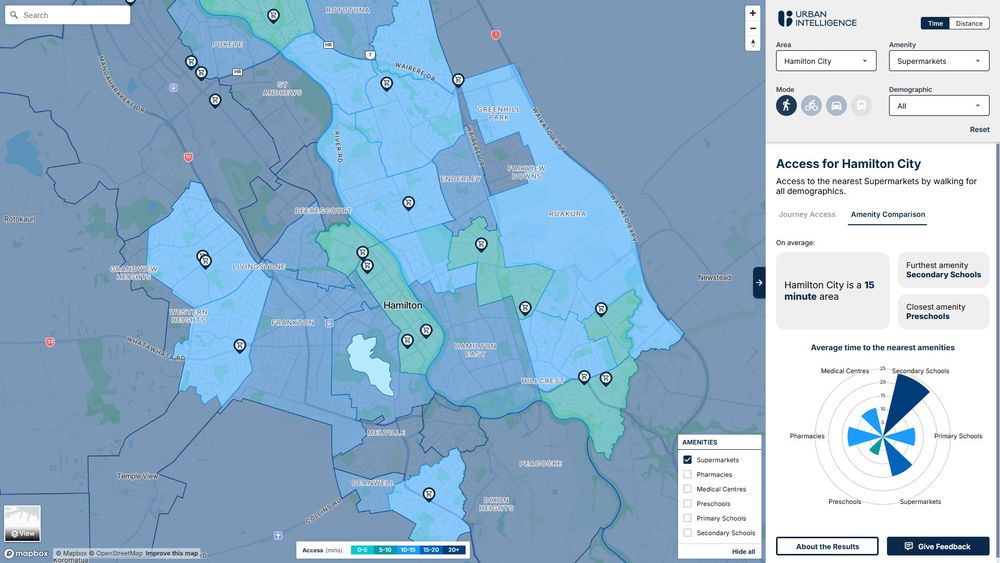This screenshot has width=1000, height=563.
Task: Click the Urban Intelligence logo
Action: click(x=817, y=18)
